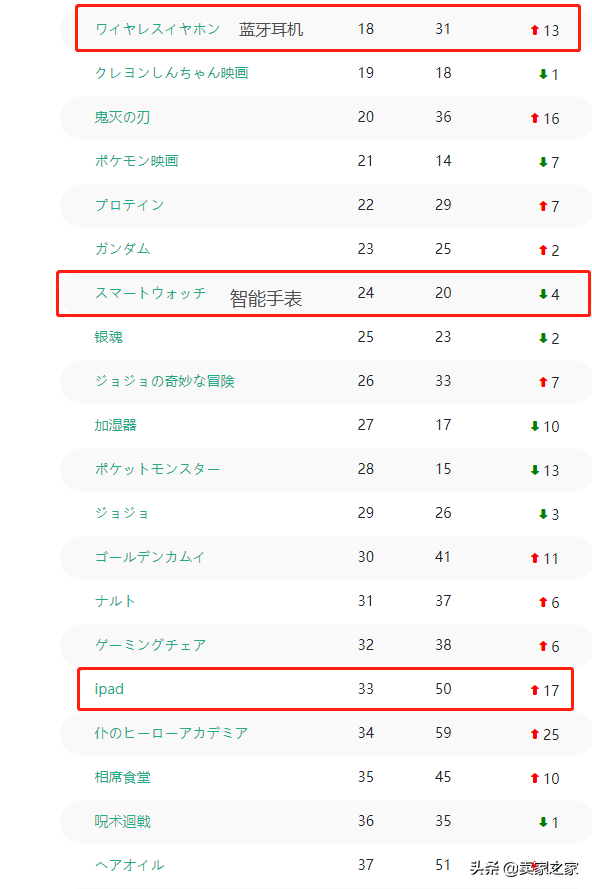Open the スマートウォッチ keyword link
Screen dimensions: 592x889
pyautogui.click(x=150, y=293)
